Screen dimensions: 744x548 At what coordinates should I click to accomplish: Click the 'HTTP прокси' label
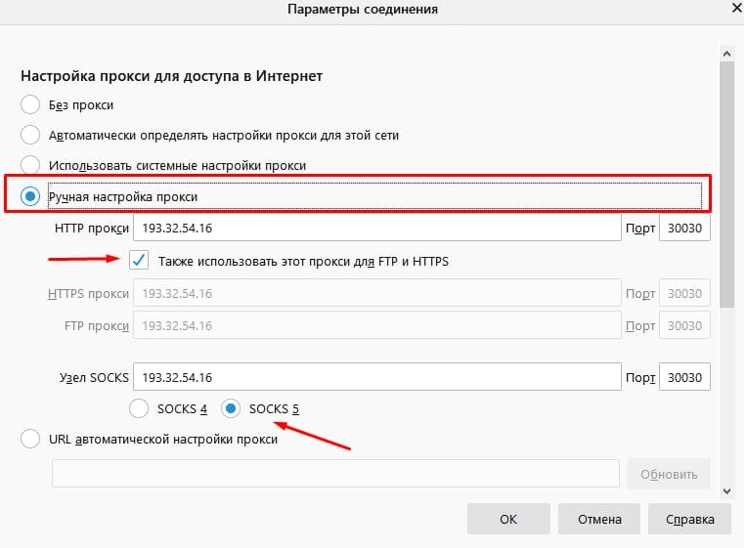92,228
